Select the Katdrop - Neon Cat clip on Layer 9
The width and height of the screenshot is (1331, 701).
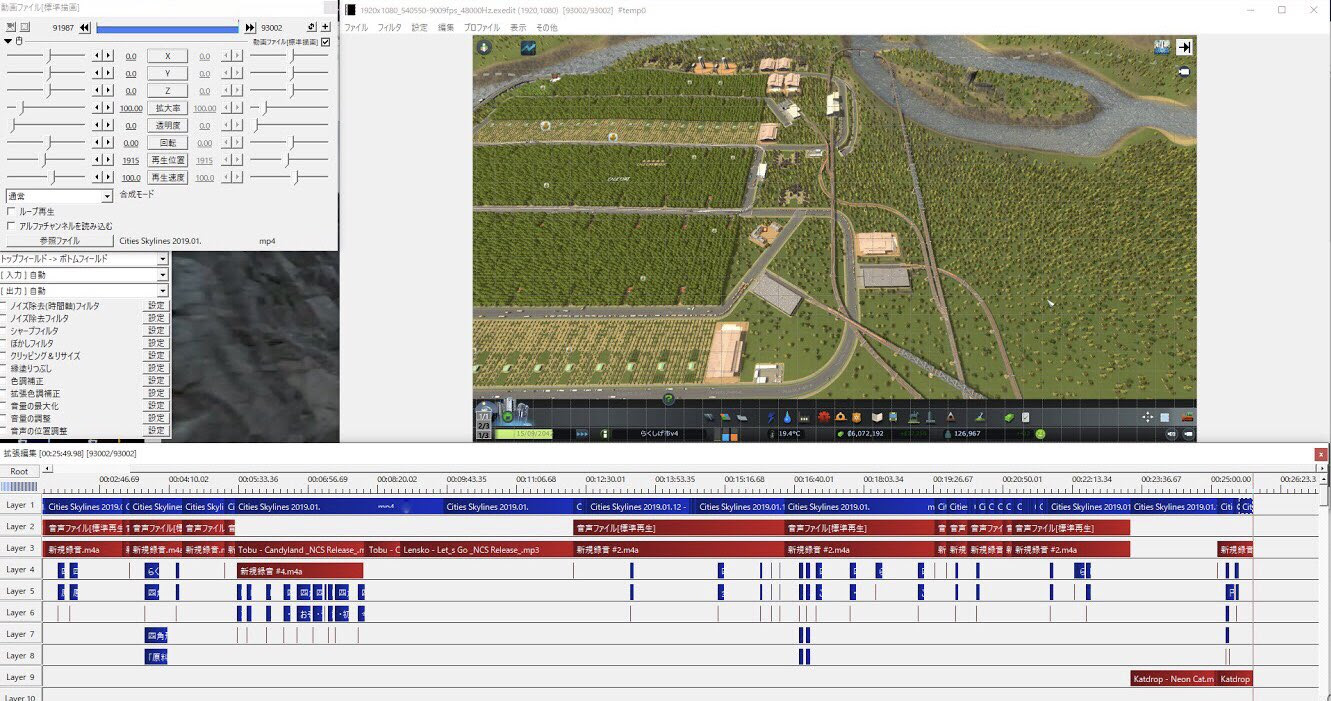coord(1173,678)
